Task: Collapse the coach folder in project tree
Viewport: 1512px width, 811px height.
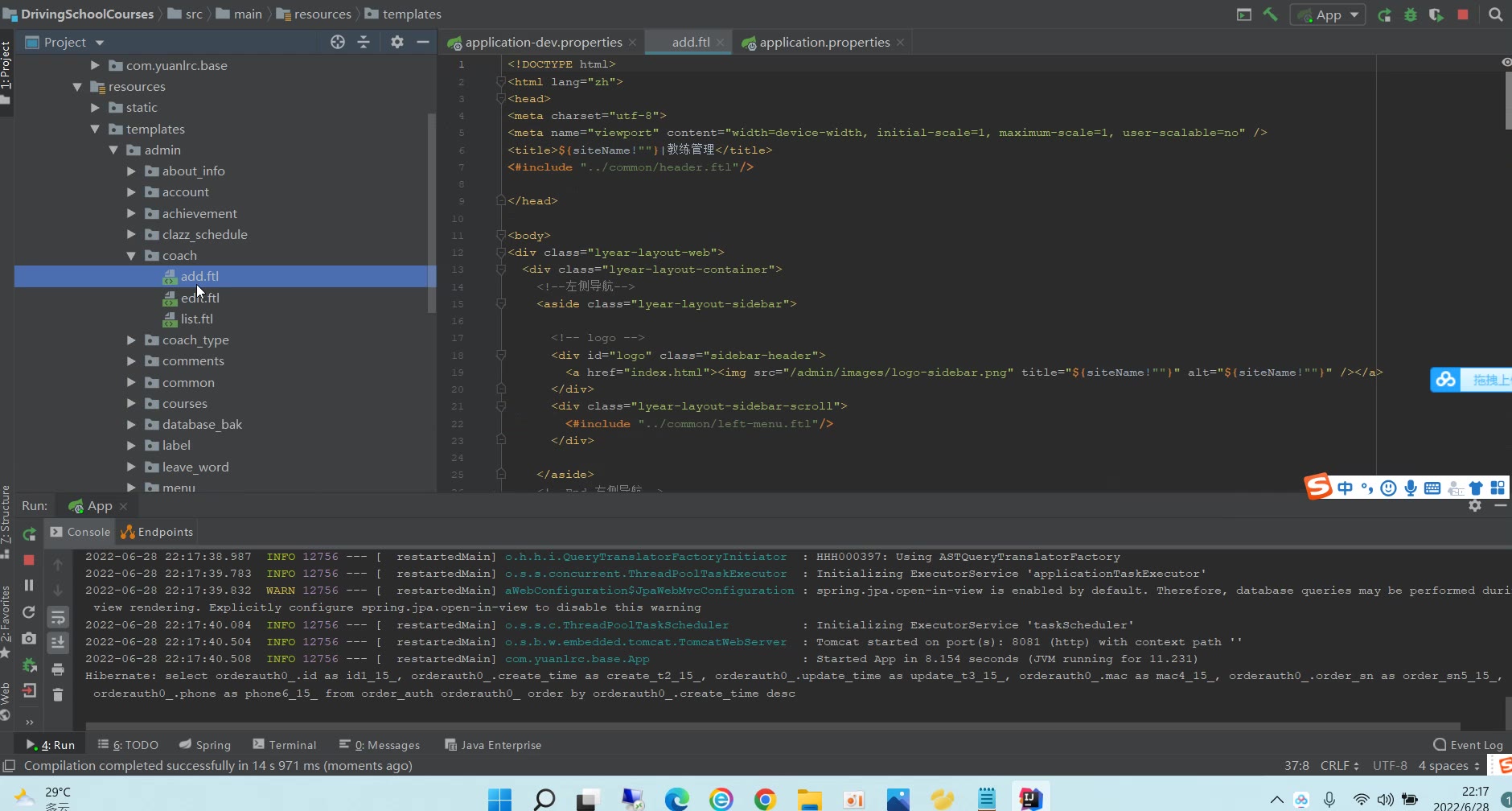Action: (131, 256)
